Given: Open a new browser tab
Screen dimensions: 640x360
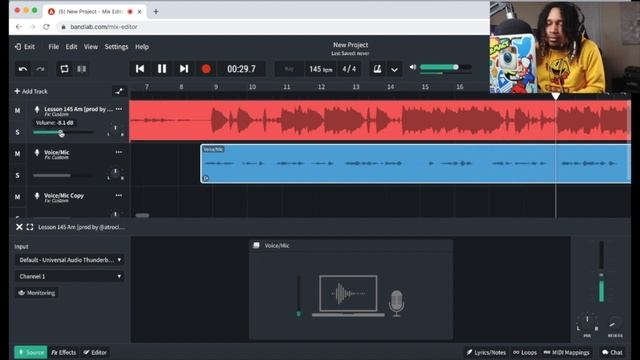Looking at the screenshot, I should (156, 12).
